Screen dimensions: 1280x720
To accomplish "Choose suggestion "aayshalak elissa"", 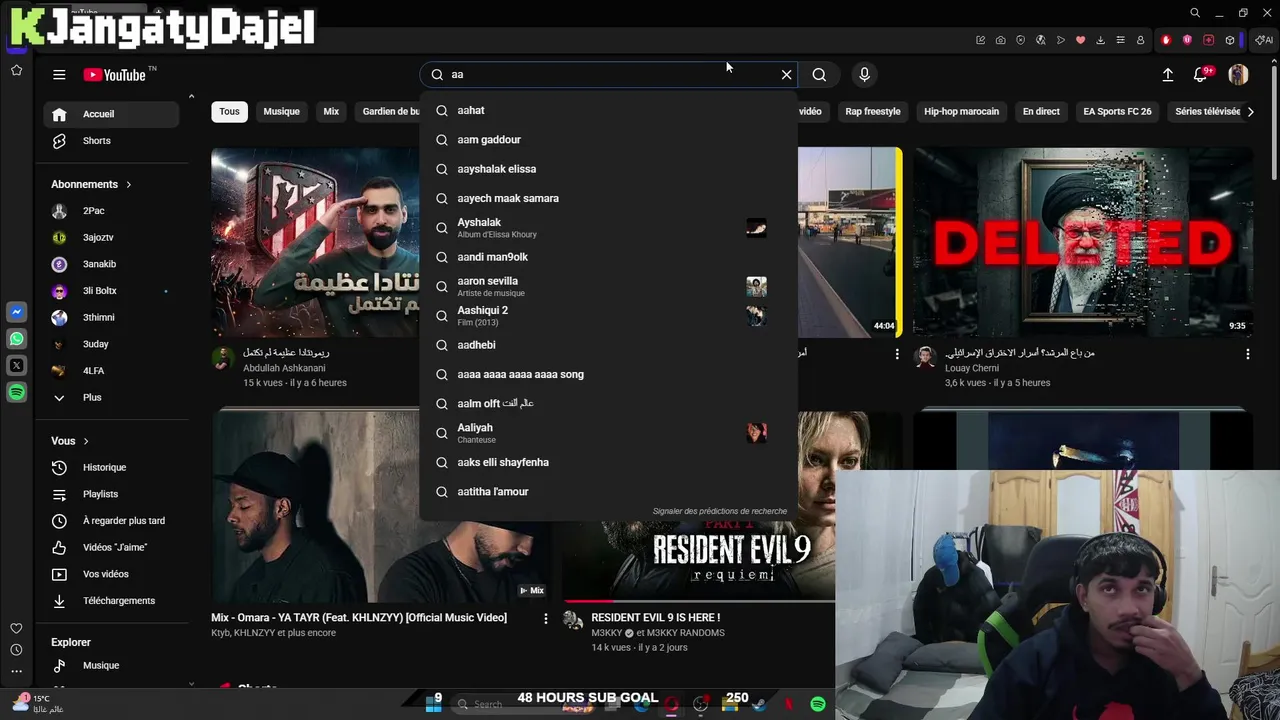I will tap(608, 169).
